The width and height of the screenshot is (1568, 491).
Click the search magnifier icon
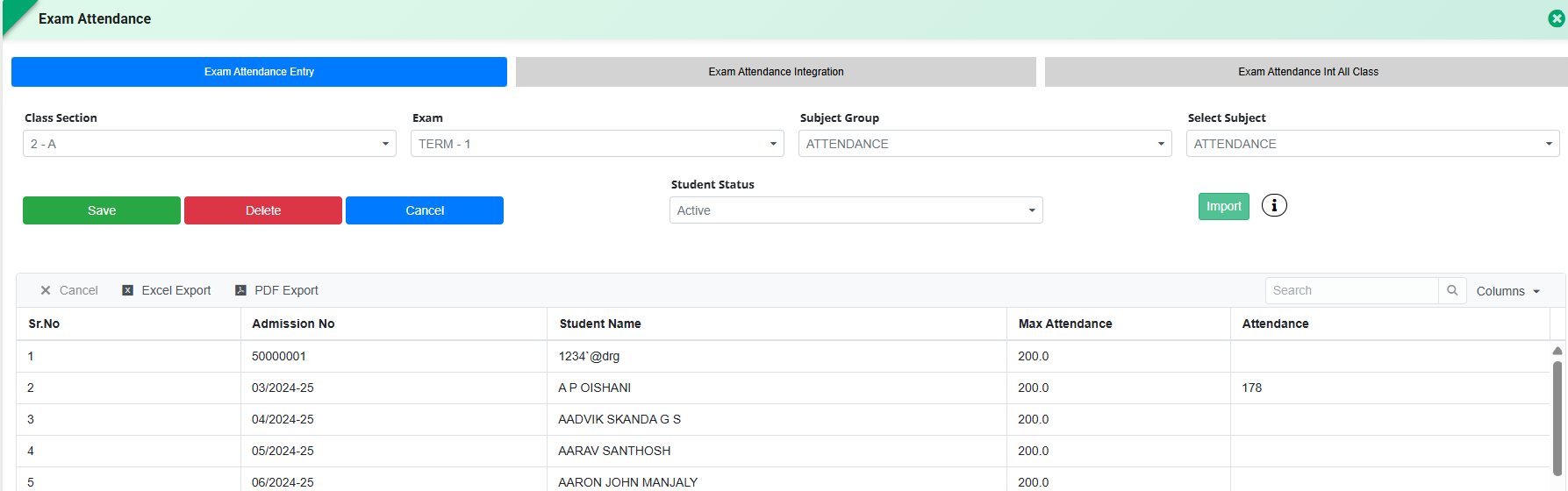(x=1452, y=290)
